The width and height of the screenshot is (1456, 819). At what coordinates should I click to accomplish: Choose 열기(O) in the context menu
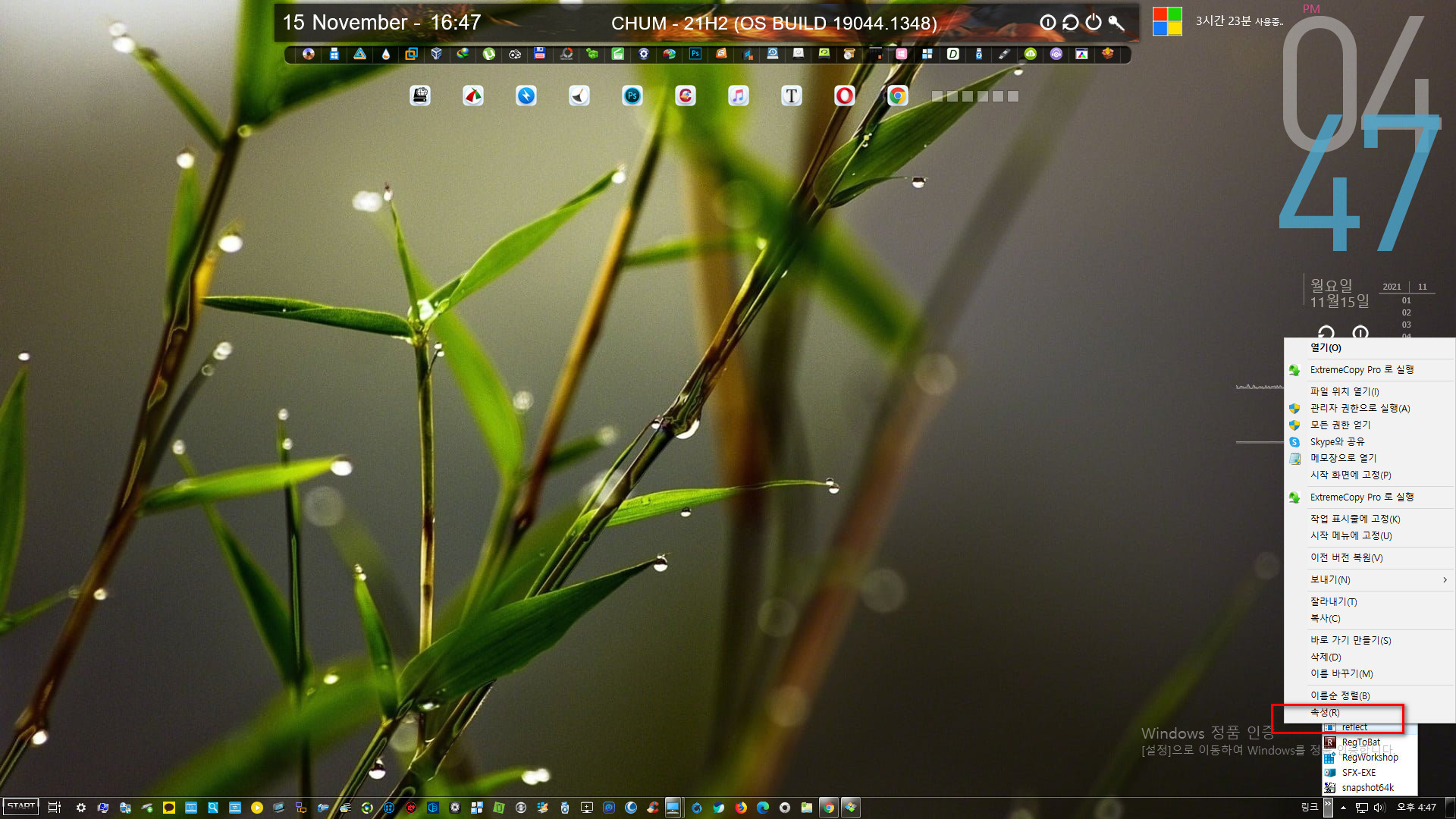click(1370, 348)
